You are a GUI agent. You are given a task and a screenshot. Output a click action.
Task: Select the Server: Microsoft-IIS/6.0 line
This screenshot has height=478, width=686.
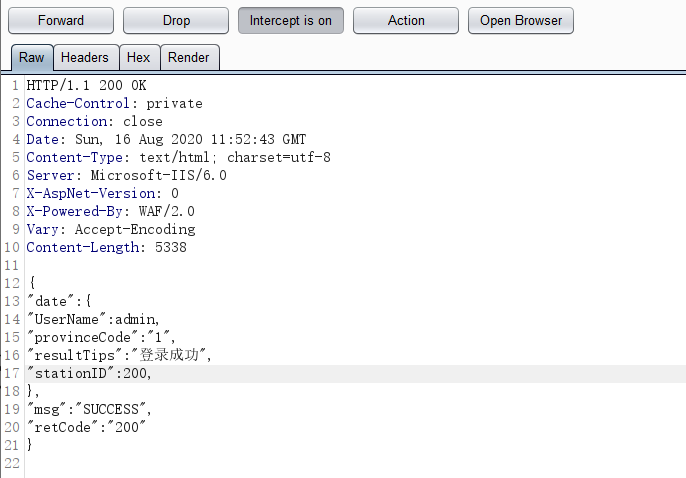[x=126, y=175]
